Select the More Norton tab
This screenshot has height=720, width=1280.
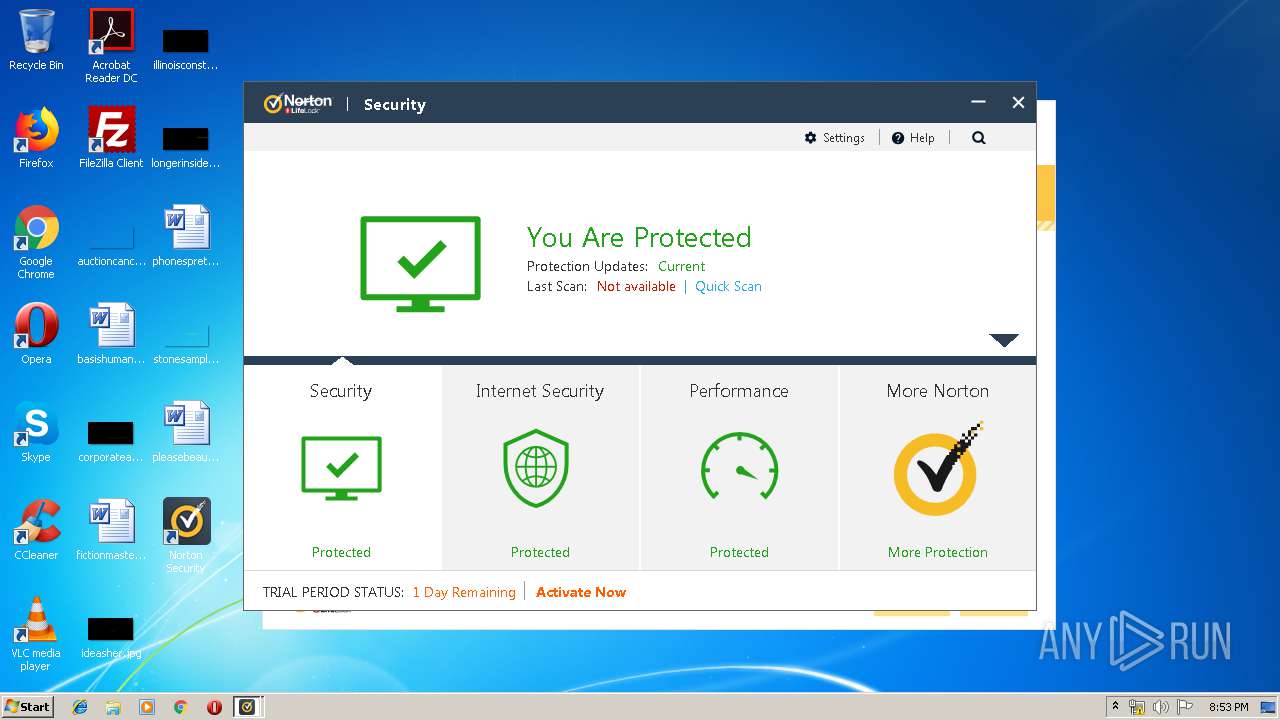coord(937,468)
